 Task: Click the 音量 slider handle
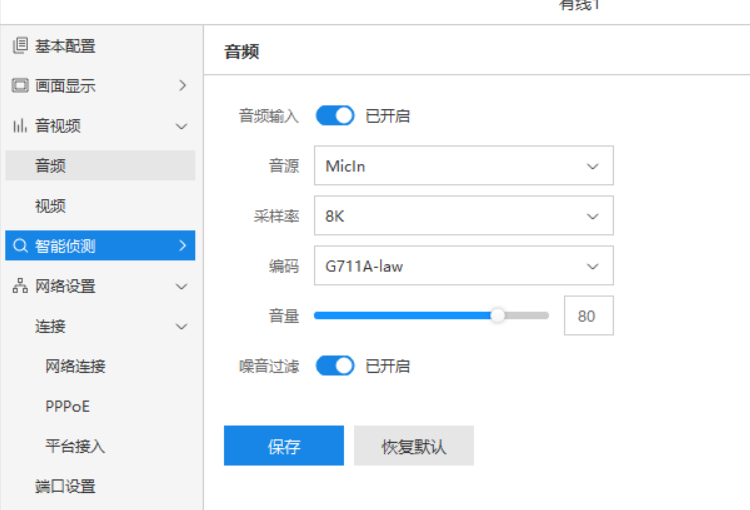[497, 315]
